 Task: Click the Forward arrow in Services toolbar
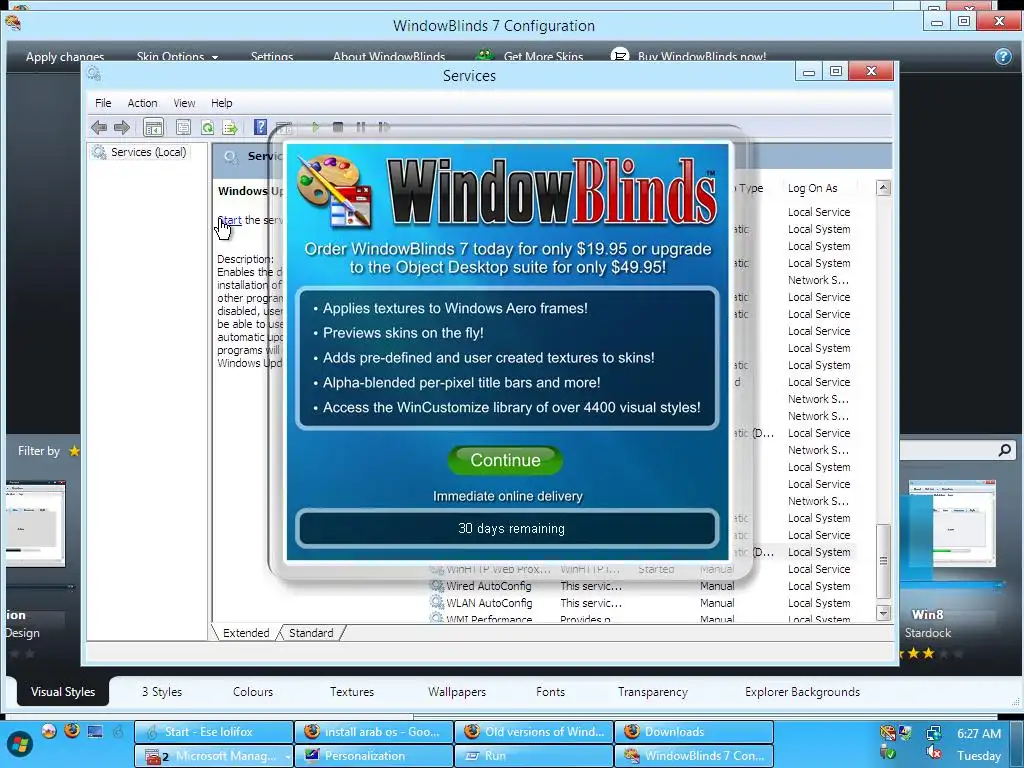121,127
